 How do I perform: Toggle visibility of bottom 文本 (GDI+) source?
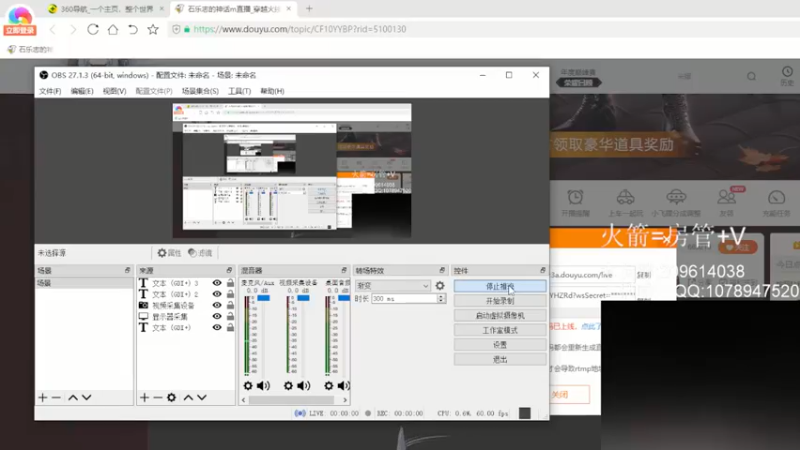(217, 328)
